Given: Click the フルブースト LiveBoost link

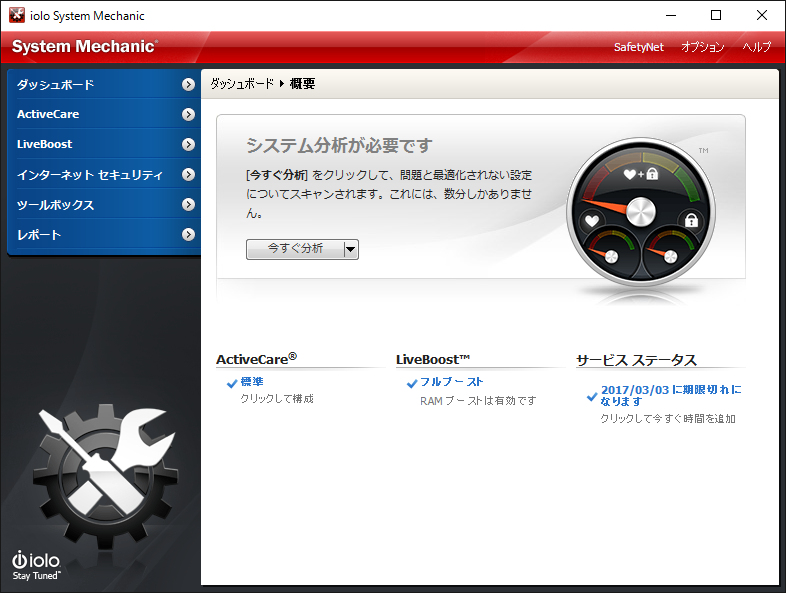Looking at the screenshot, I should pyautogui.click(x=452, y=382).
